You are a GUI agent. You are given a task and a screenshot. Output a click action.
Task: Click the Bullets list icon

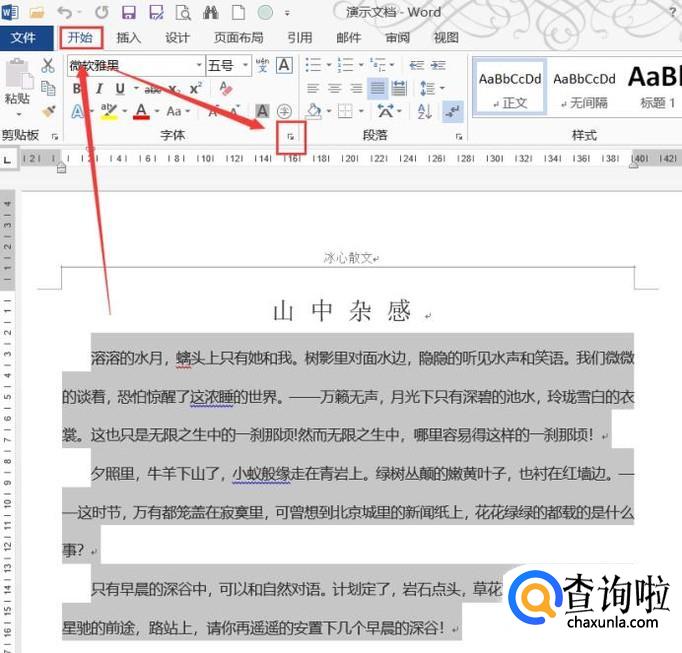[313, 65]
